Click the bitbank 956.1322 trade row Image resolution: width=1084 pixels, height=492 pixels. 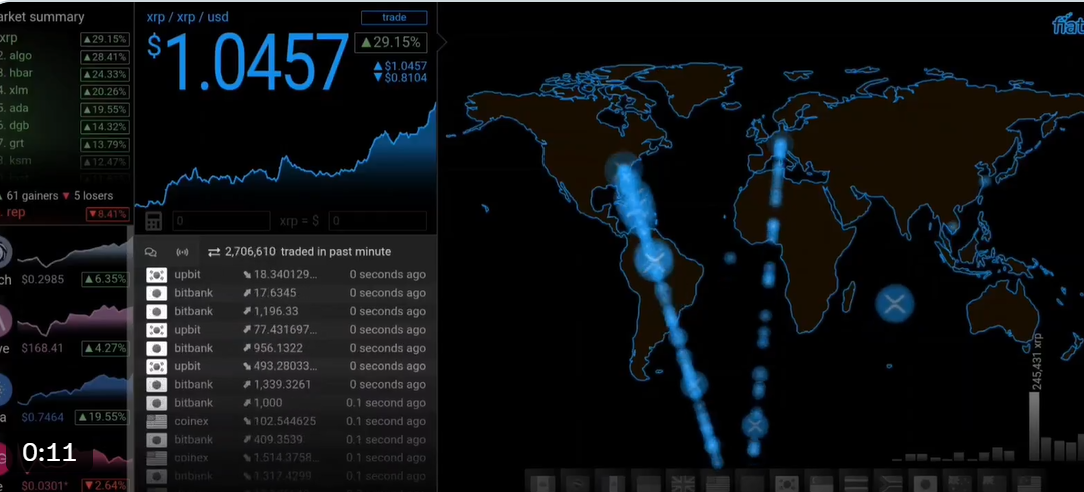(286, 348)
